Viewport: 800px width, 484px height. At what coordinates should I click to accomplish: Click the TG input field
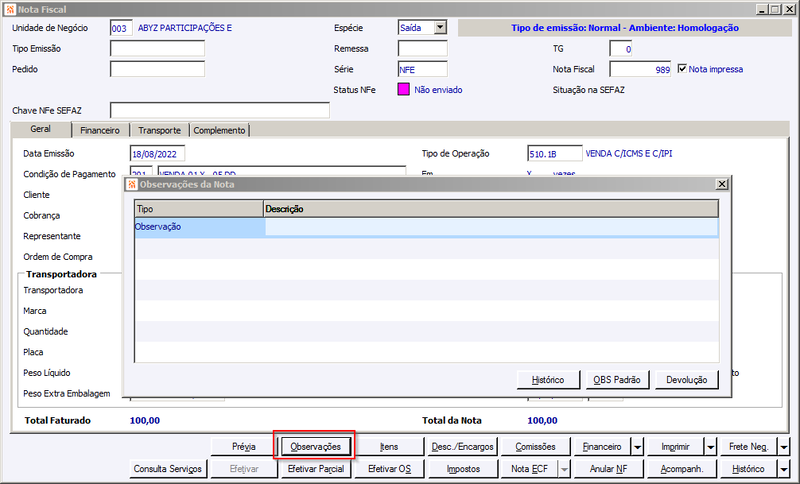coord(621,48)
